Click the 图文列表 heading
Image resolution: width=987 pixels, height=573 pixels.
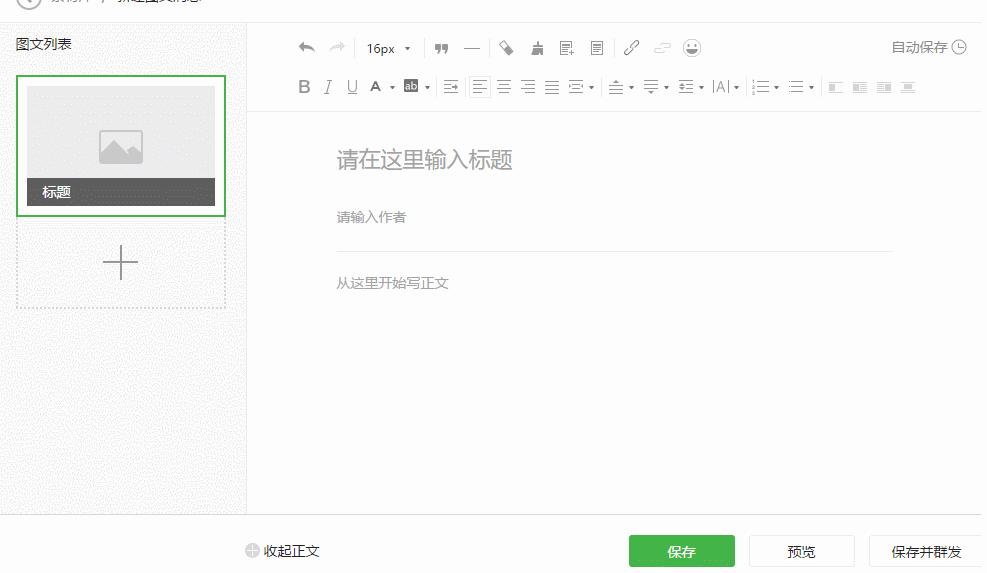(x=43, y=44)
